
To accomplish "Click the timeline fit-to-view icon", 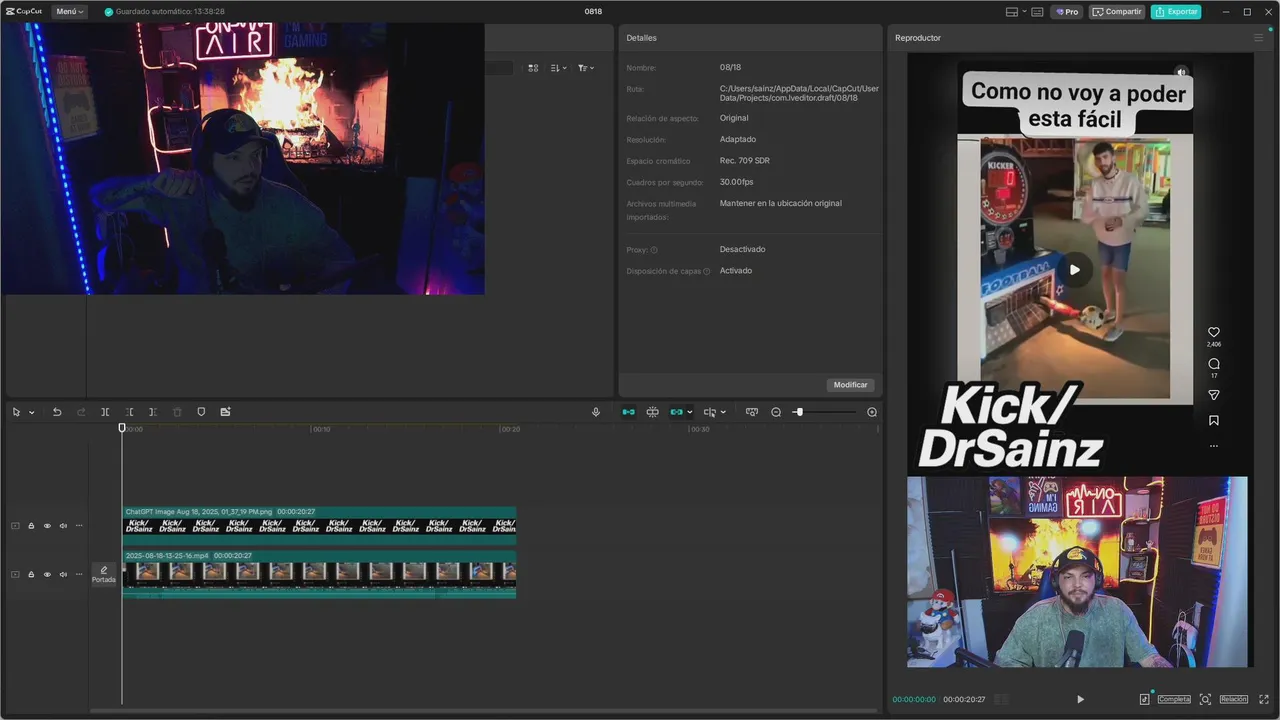I will 752,412.
